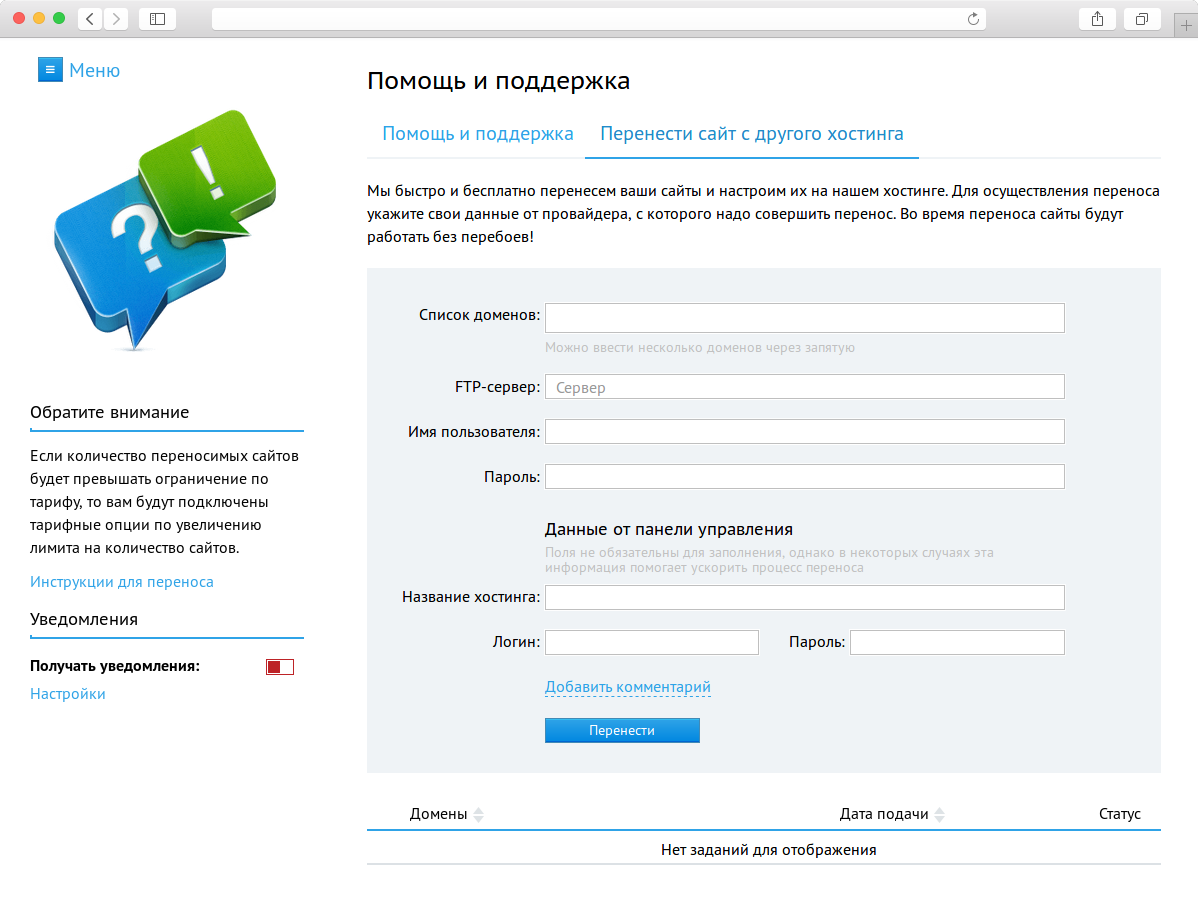Click the help speech bubbles illustration
This screenshot has width=1198, height=915.
point(166,229)
